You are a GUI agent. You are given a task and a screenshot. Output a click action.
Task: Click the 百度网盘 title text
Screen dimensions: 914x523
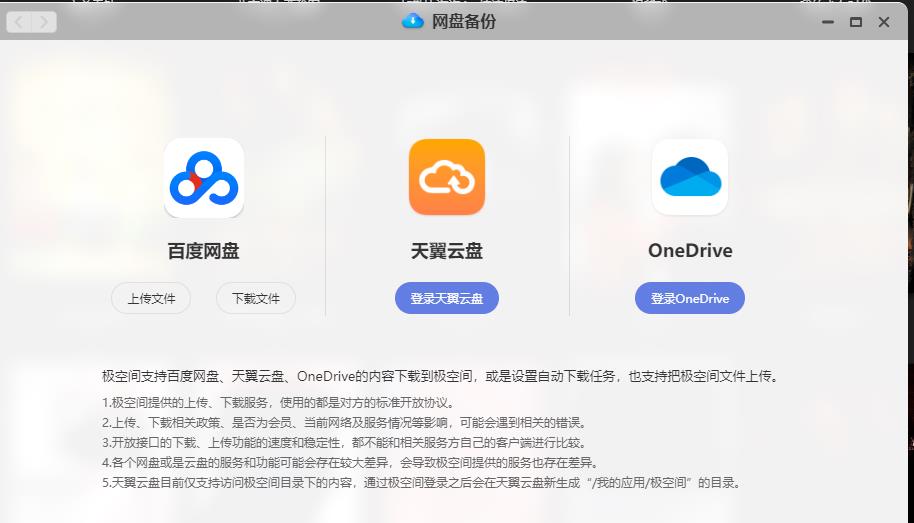[x=203, y=251]
